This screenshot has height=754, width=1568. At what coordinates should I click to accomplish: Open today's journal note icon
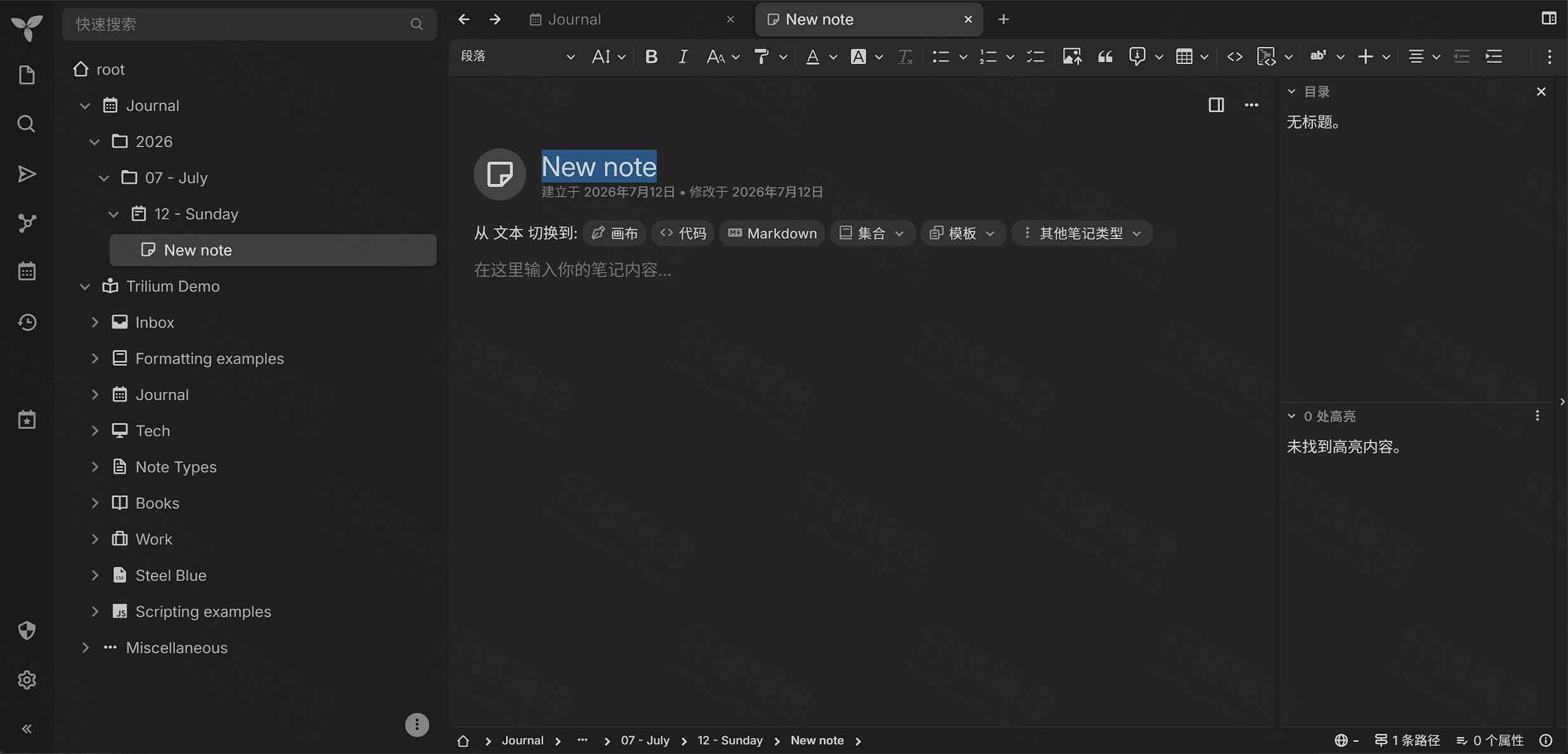pos(27,419)
